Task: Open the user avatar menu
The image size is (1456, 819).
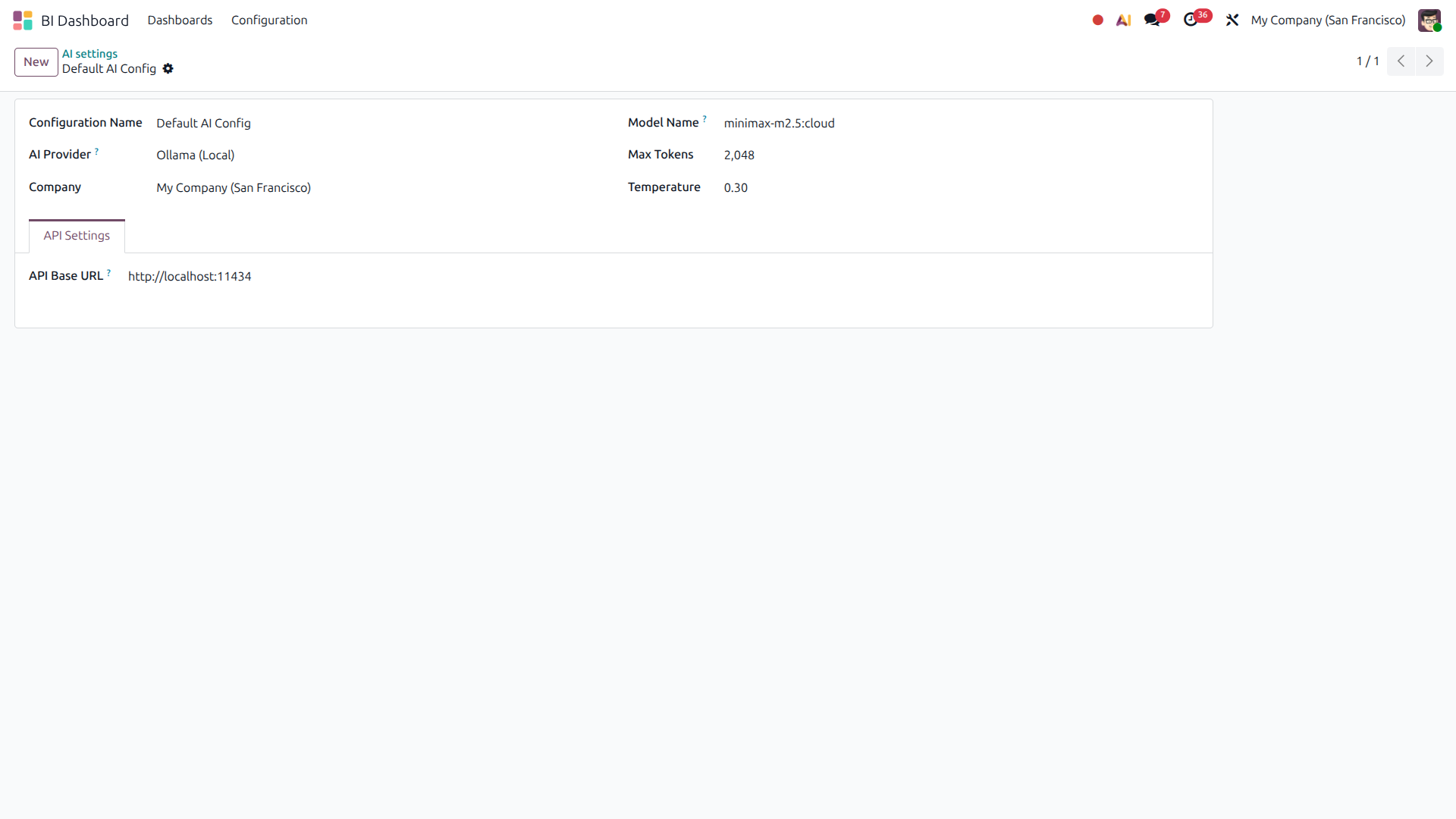Action: click(1429, 20)
